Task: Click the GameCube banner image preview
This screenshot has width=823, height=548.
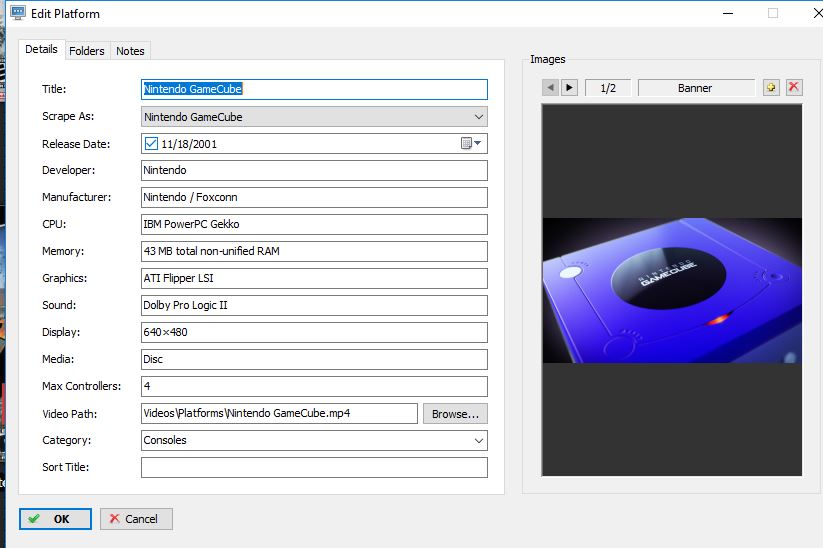Action: (672, 290)
